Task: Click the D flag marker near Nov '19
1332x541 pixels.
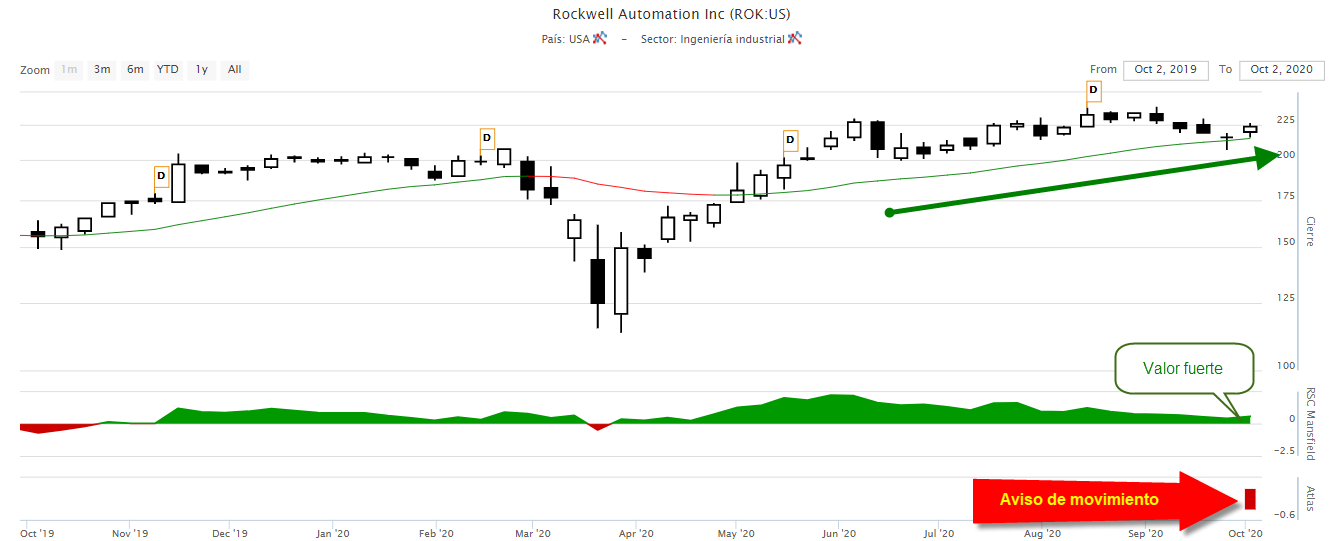Action: point(161,176)
